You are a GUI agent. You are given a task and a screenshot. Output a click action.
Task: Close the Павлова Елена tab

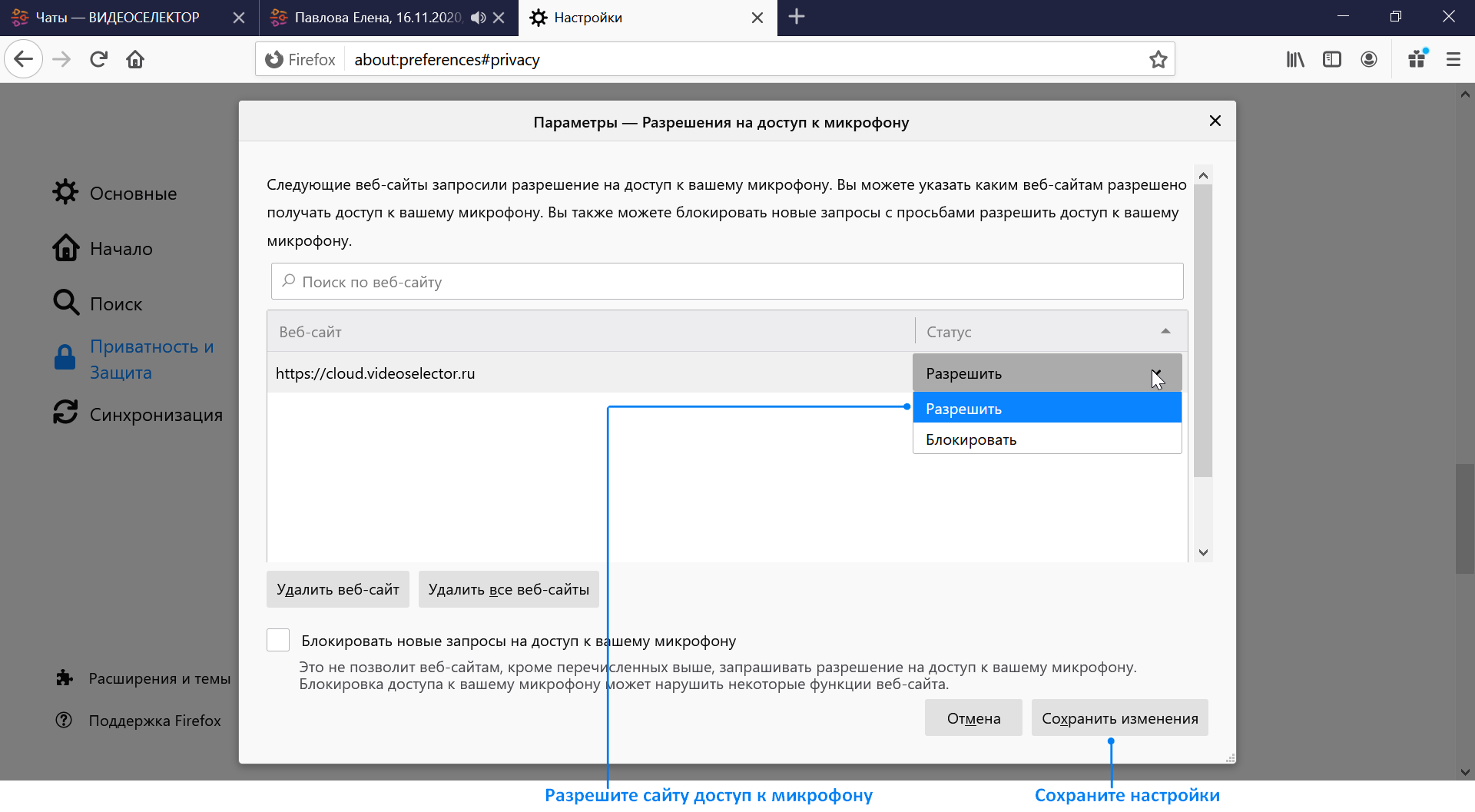point(499,18)
